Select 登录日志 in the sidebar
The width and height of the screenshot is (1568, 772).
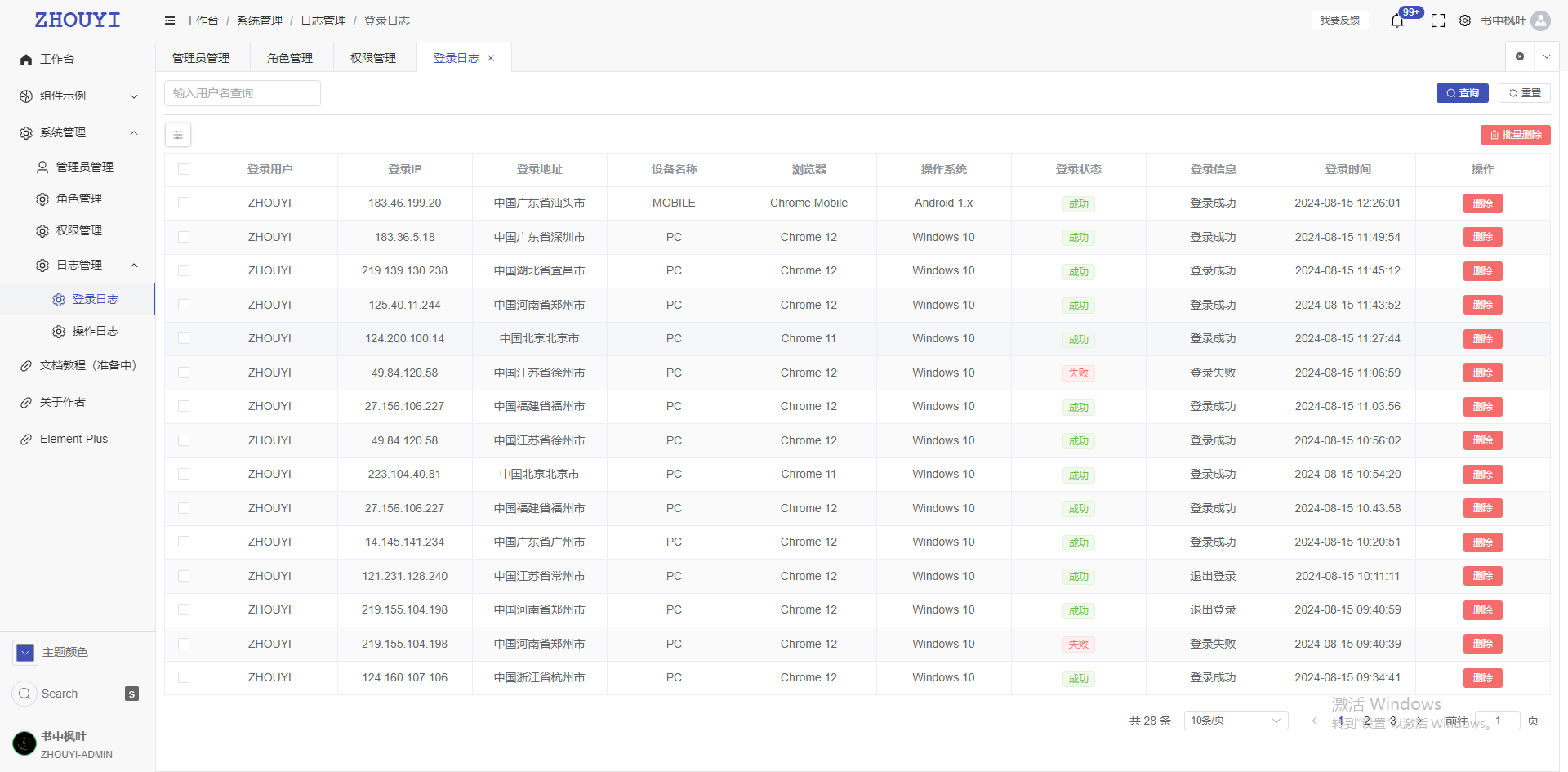[x=78, y=299]
